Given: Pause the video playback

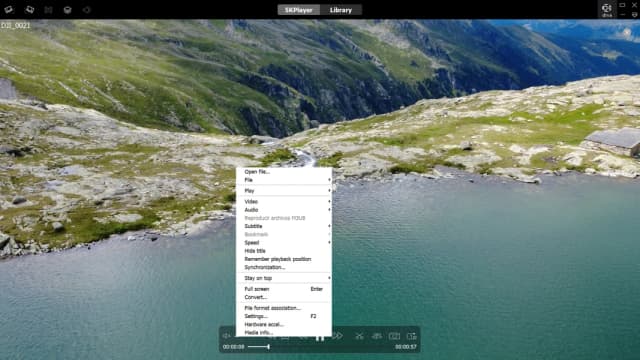Looking at the screenshot, I should (320, 338).
